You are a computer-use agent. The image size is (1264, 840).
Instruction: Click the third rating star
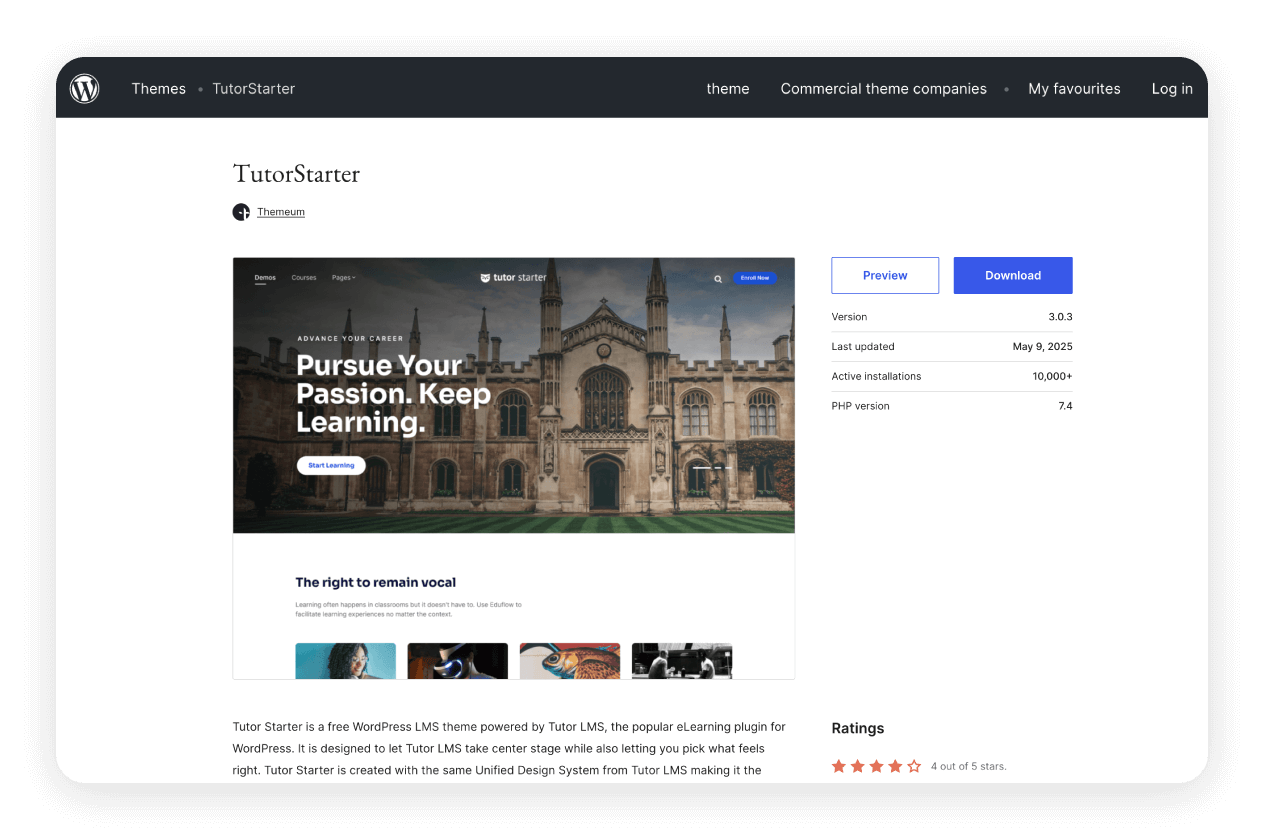pos(876,766)
